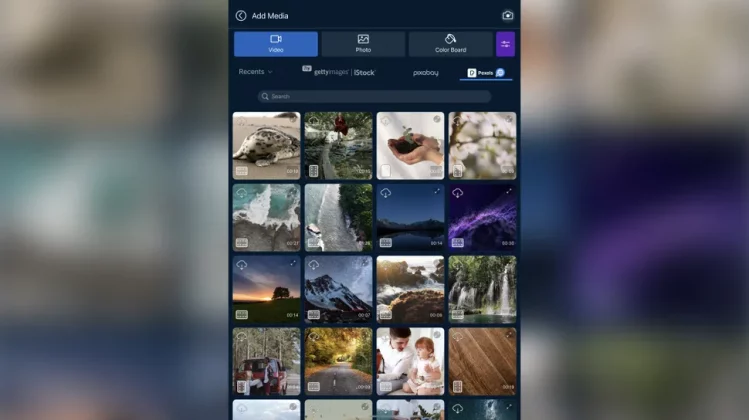Expand preview of the night lake video
This screenshot has height=420, width=749.
(x=436, y=192)
